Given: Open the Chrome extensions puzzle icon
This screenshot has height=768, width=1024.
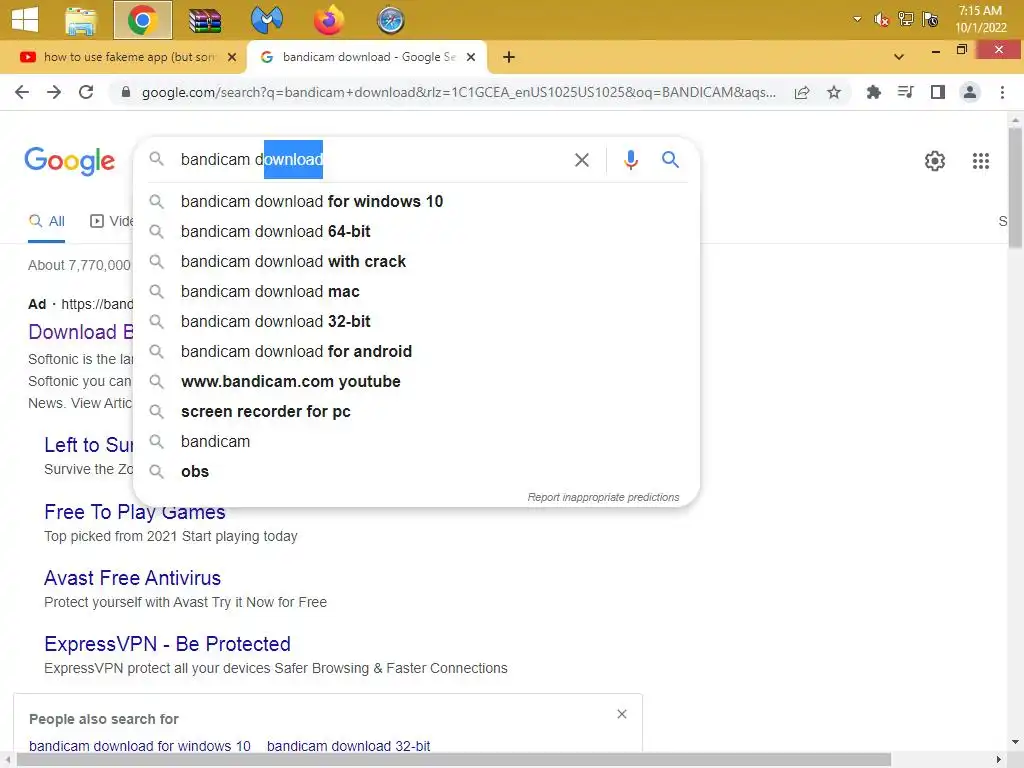Looking at the screenshot, I should [873, 92].
